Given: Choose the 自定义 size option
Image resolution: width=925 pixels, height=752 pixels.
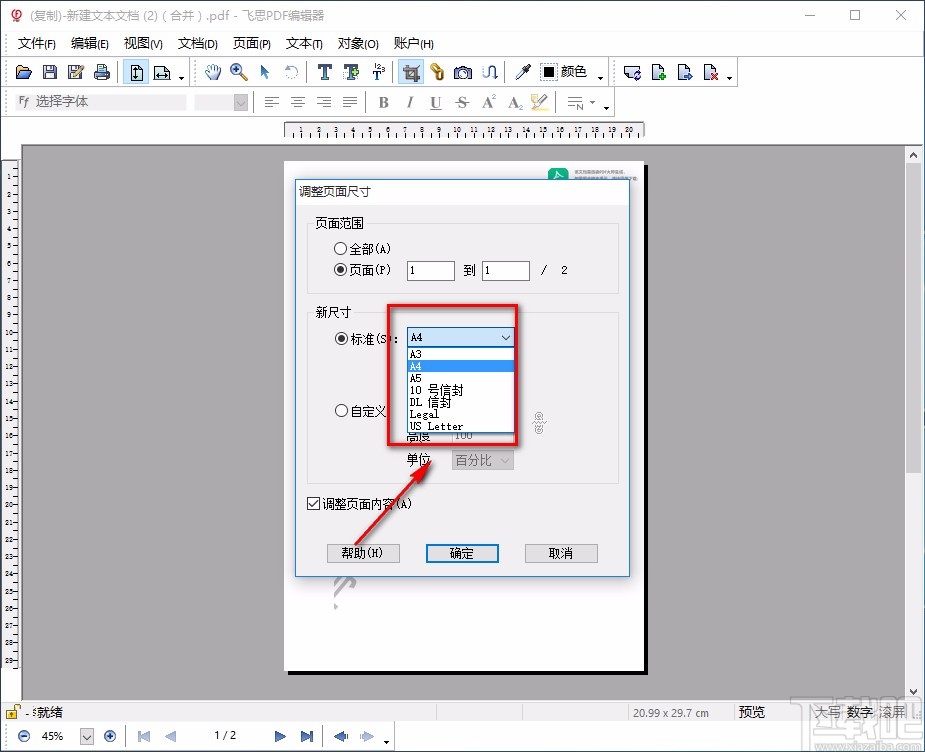Looking at the screenshot, I should click(x=340, y=411).
